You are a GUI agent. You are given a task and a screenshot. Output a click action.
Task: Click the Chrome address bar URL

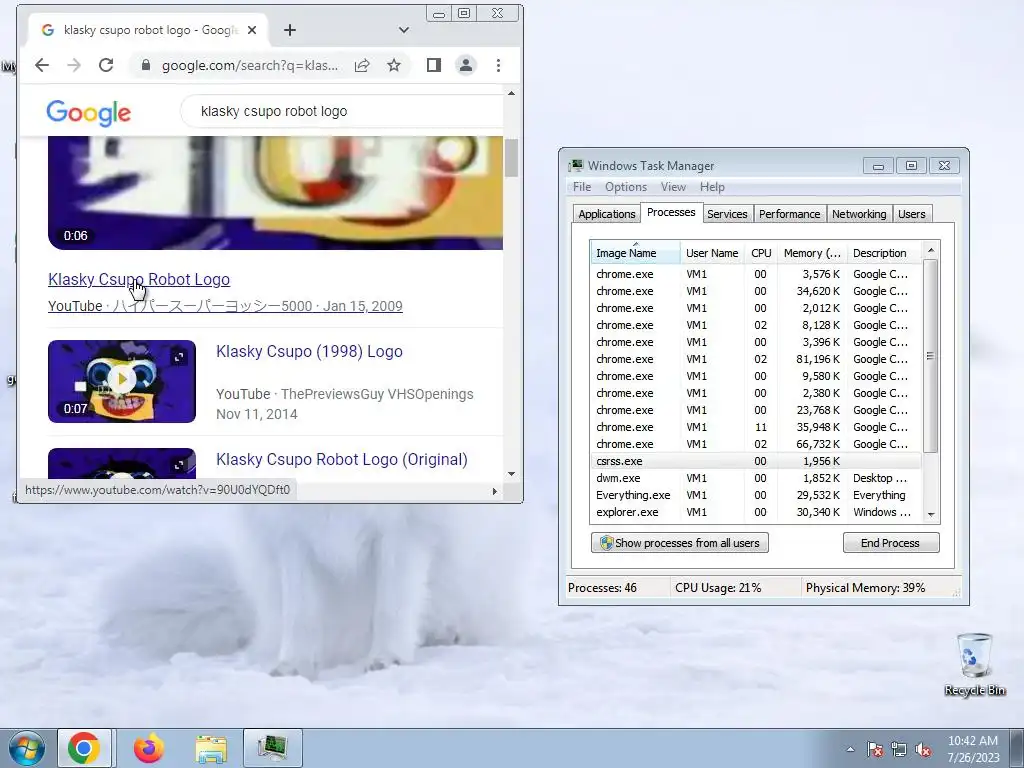[x=250, y=65]
